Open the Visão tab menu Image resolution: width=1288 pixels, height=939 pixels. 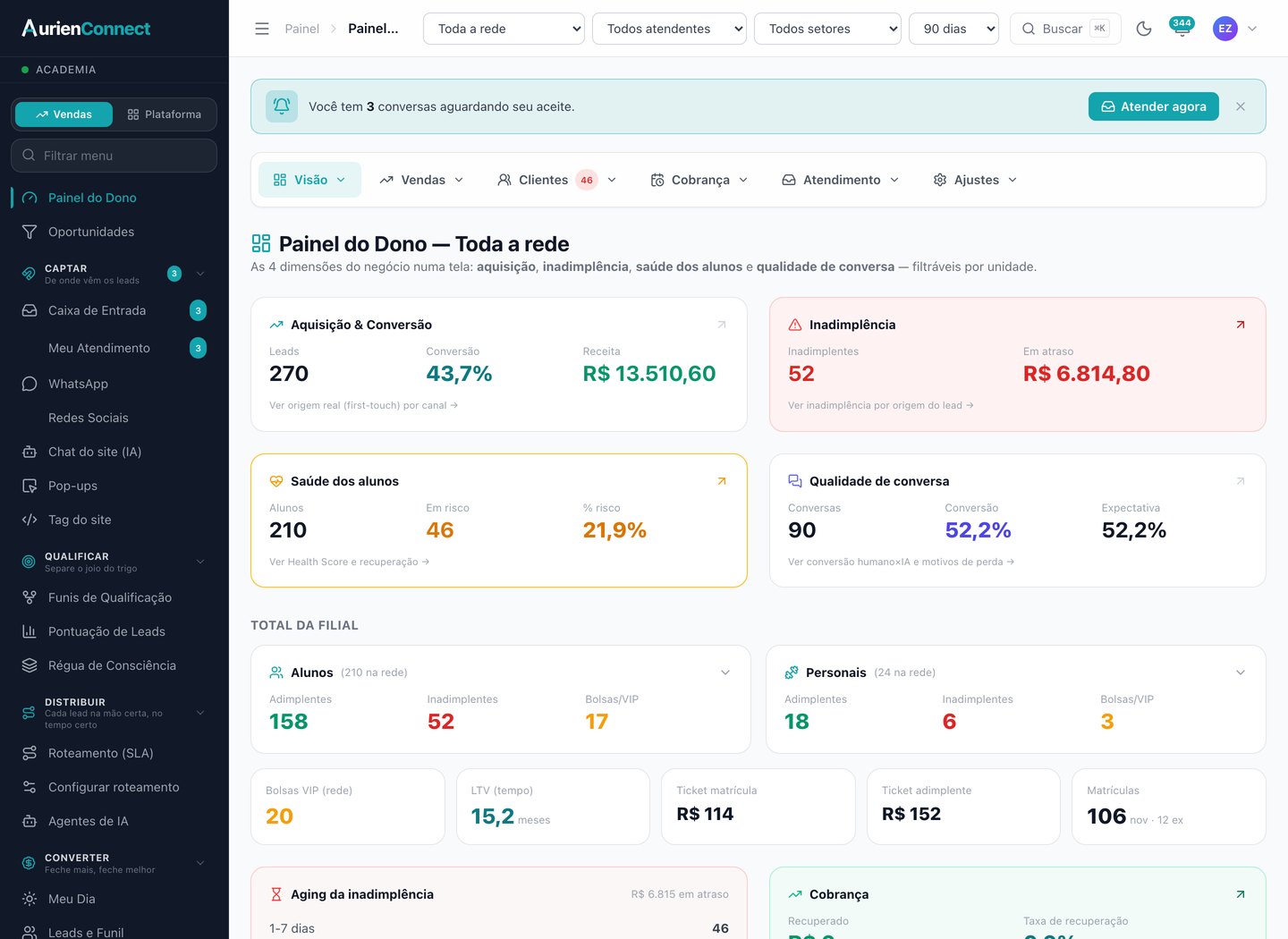point(309,180)
